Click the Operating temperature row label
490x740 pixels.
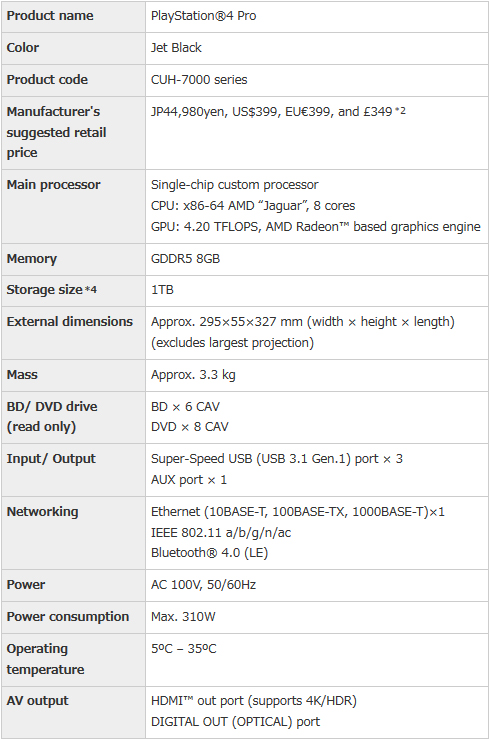(45, 659)
